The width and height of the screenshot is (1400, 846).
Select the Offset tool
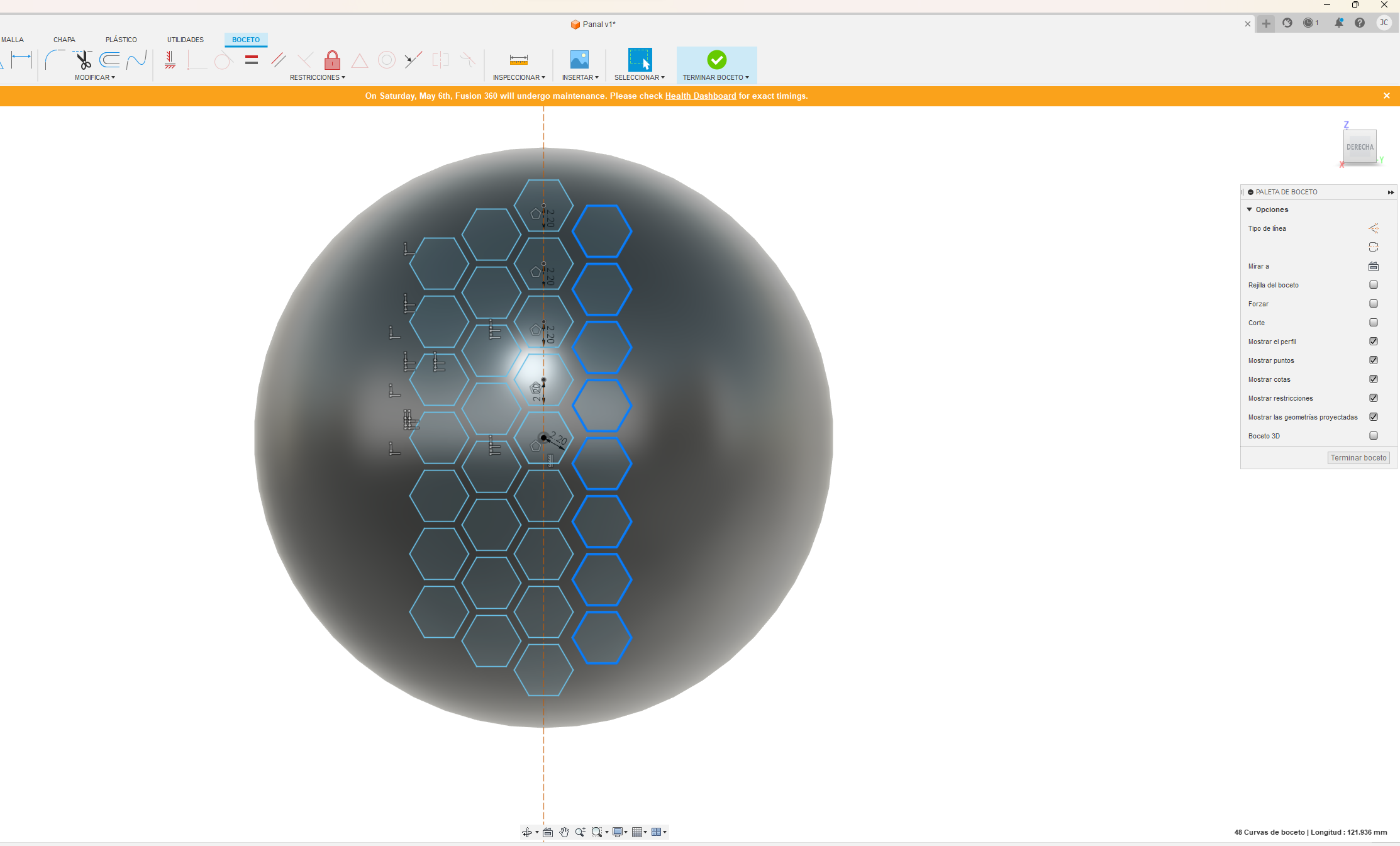109,60
